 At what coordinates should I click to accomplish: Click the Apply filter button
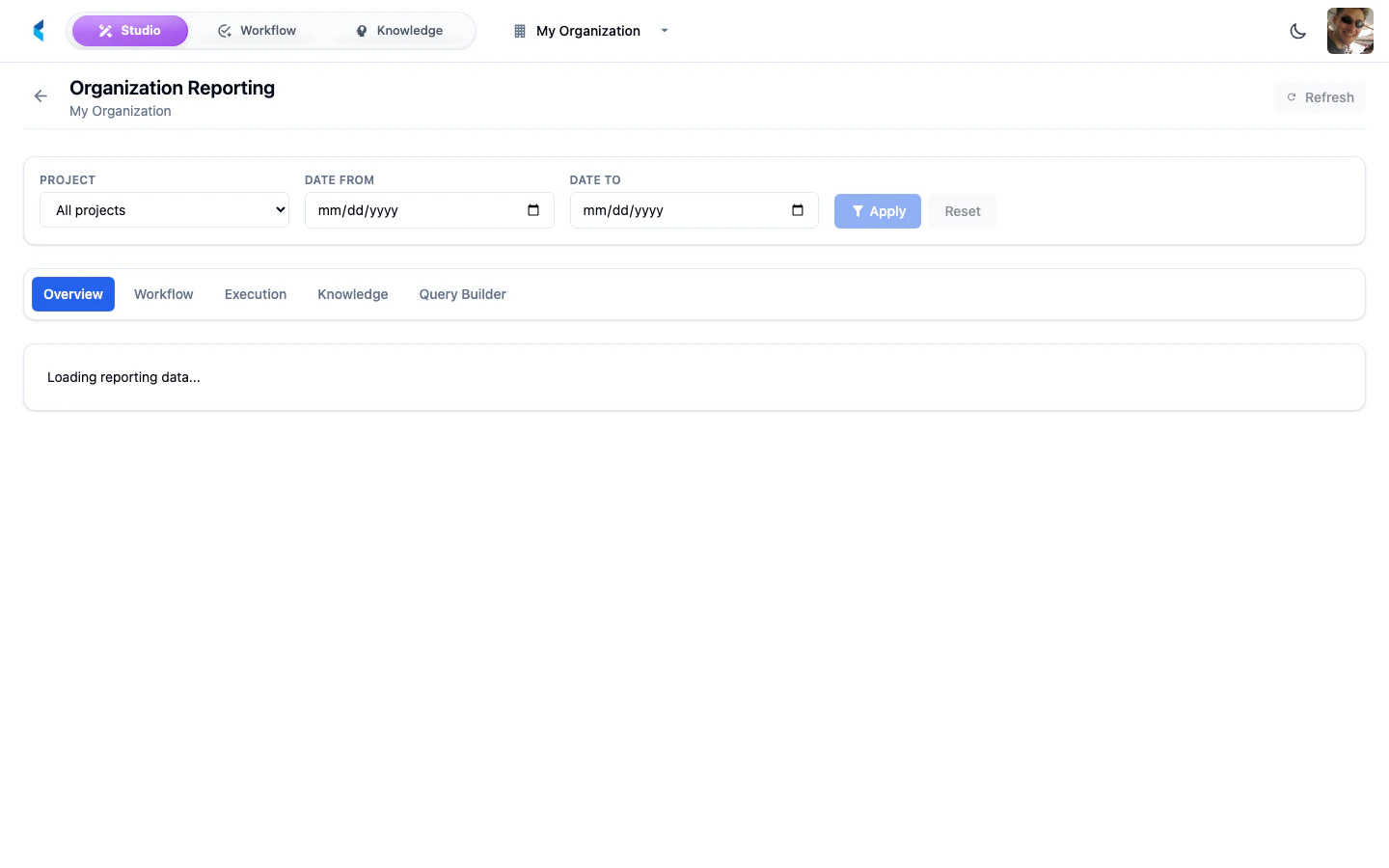877,210
